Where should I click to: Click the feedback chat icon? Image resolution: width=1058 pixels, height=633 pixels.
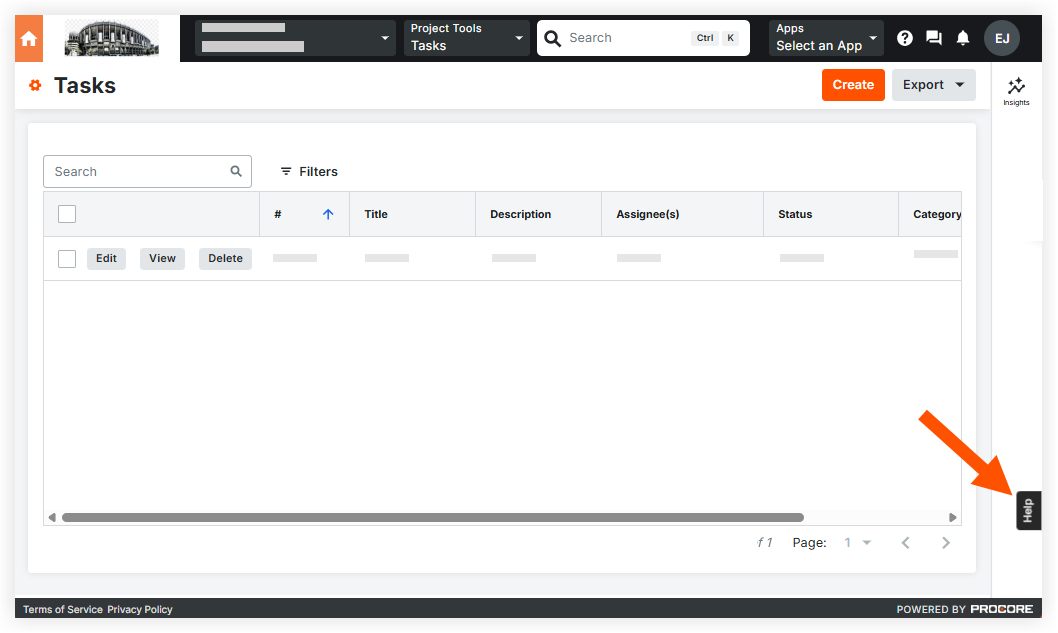tap(933, 37)
